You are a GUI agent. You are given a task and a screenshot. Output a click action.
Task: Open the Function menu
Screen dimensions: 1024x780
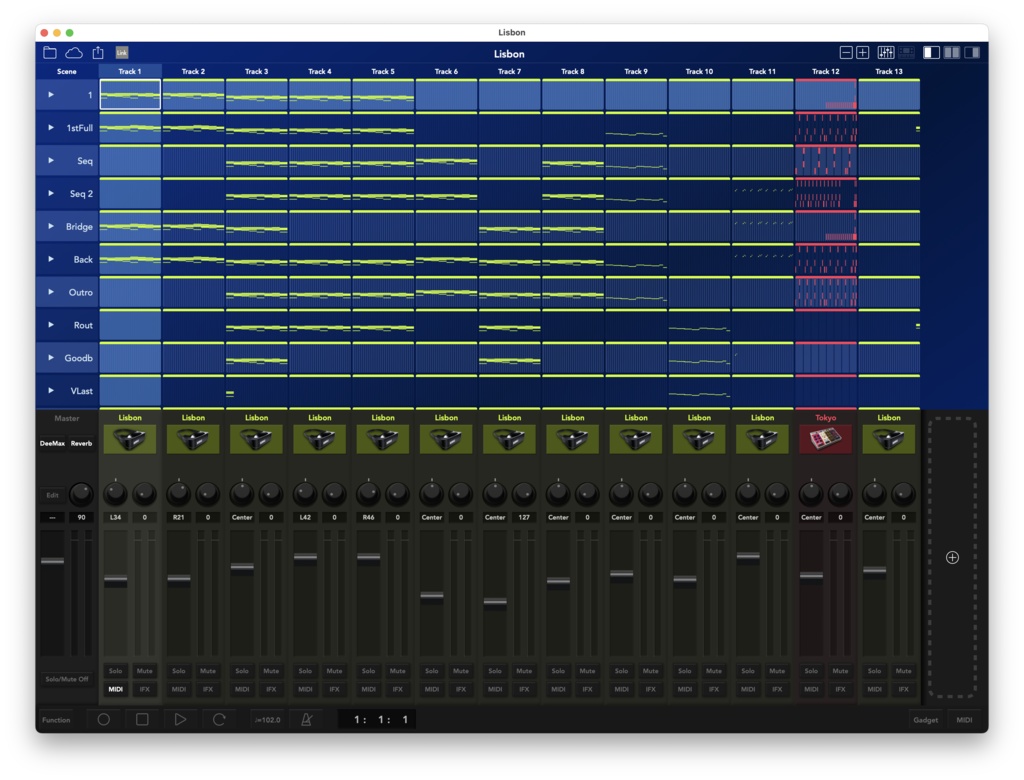click(x=57, y=719)
